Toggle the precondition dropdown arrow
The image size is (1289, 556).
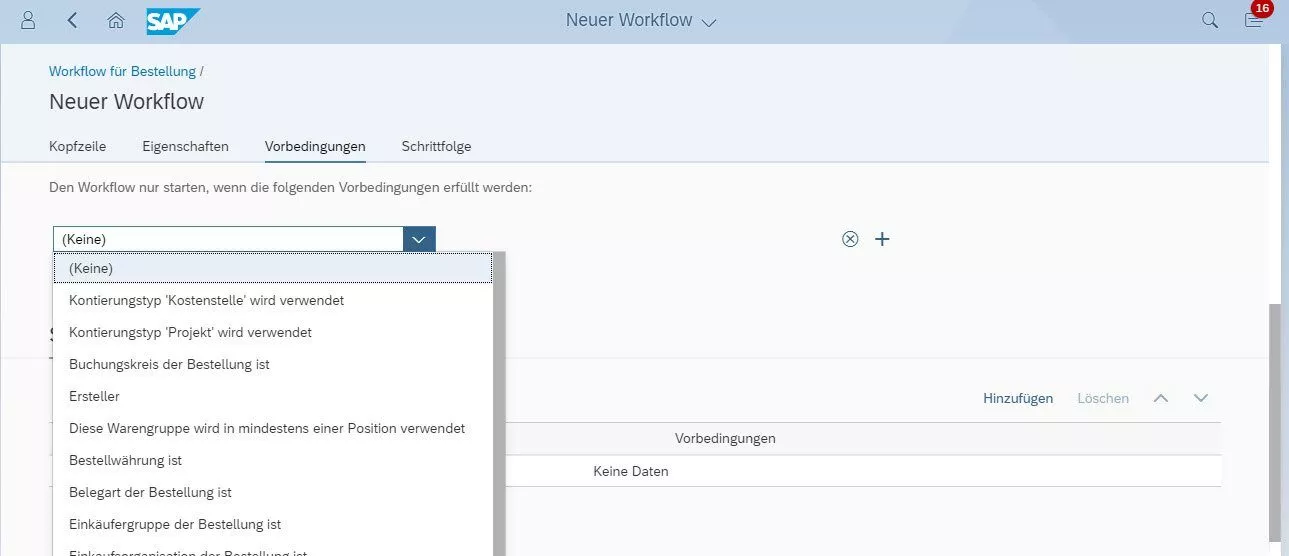(419, 239)
